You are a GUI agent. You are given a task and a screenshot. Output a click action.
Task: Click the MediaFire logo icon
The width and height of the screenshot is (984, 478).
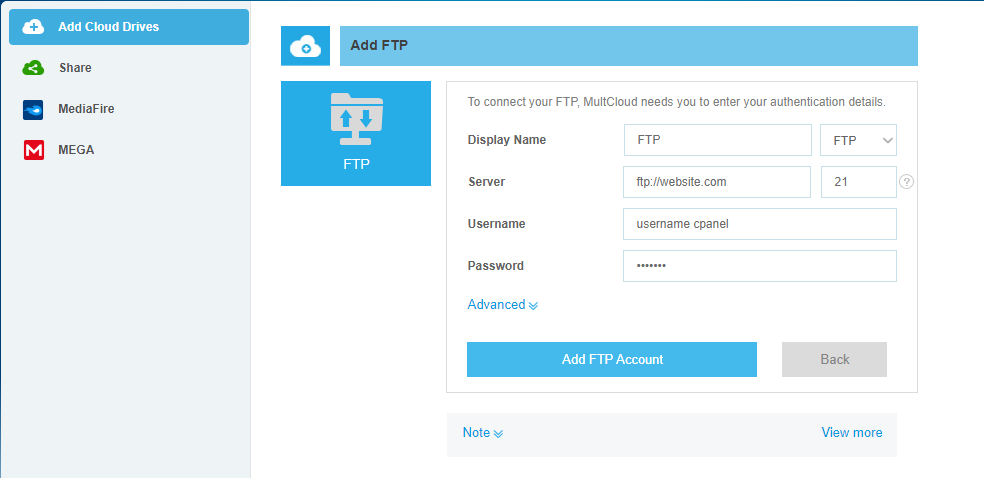pyautogui.click(x=33, y=109)
